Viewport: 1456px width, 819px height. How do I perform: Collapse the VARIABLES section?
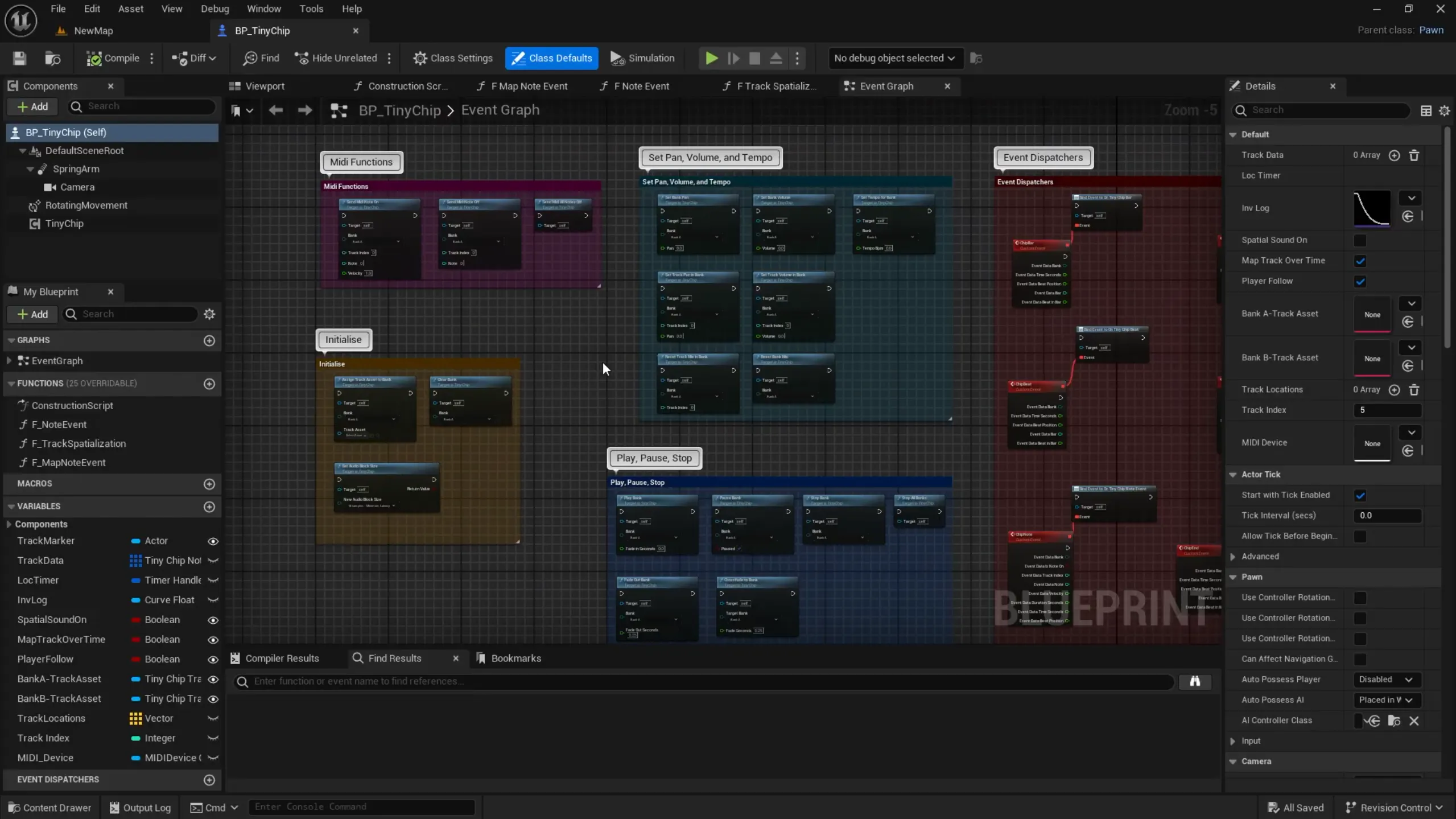click(x=11, y=507)
